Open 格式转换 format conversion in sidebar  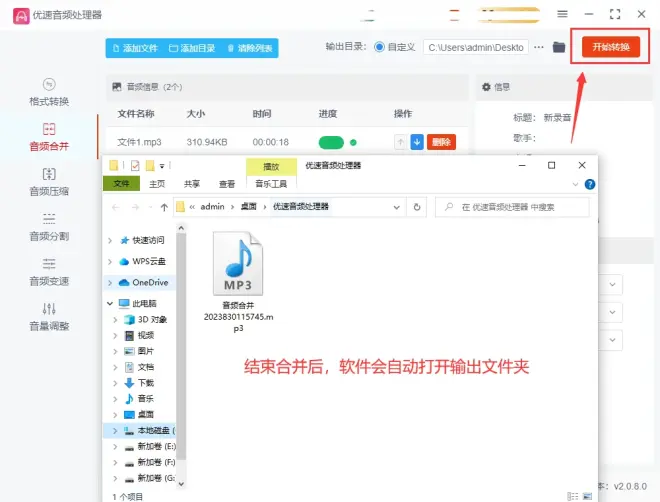pyautogui.click(x=49, y=92)
